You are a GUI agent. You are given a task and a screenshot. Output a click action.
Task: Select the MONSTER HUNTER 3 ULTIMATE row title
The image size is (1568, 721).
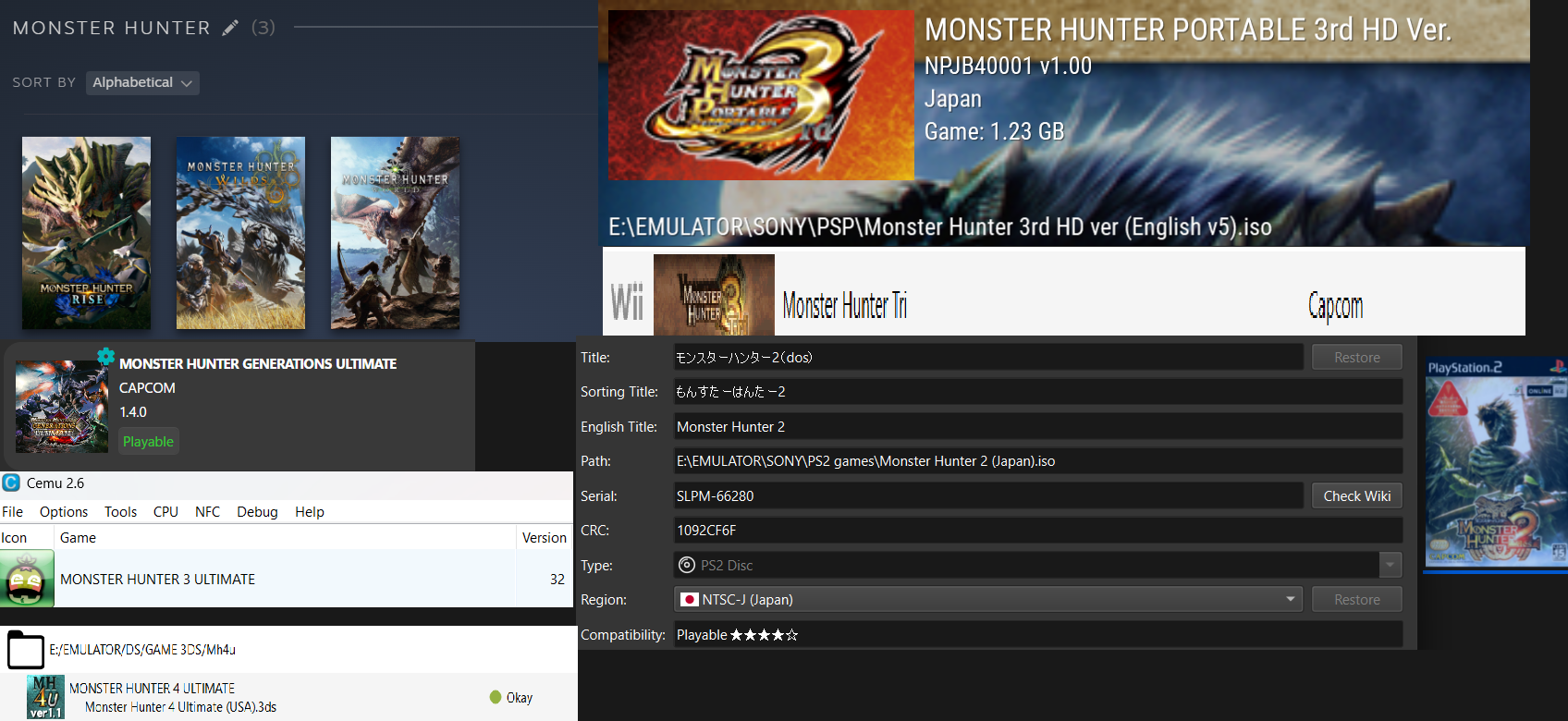[157, 580]
